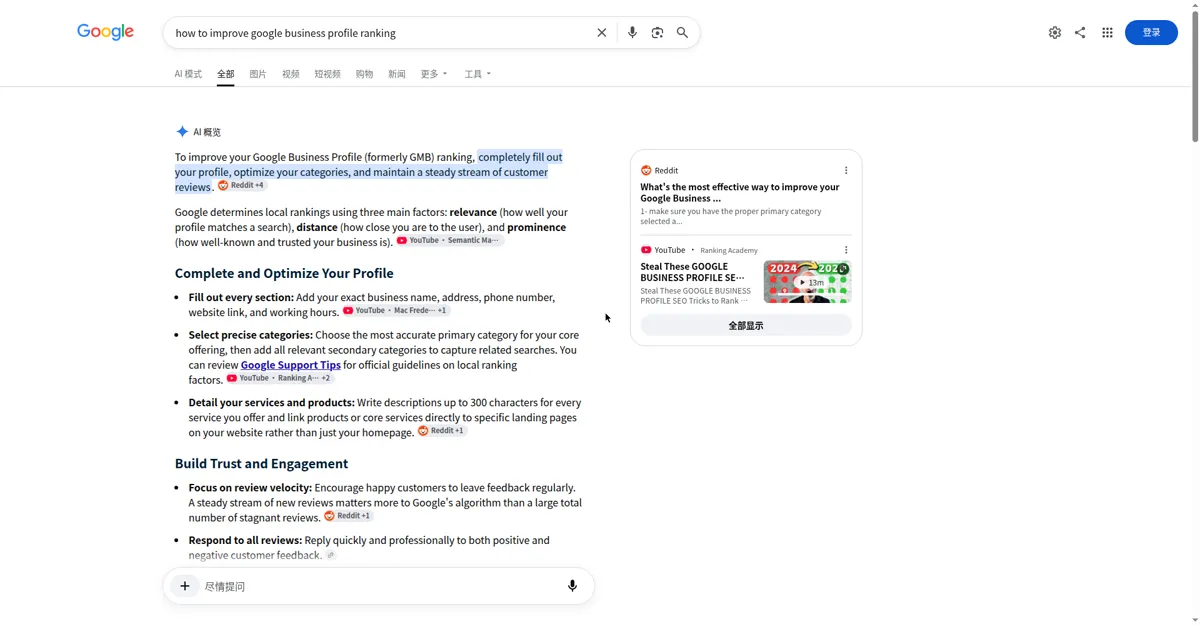Click the YouTube logo in Ranking Academy card
Image resolution: width=1200 pixels, height=626 pixels.
646,250
